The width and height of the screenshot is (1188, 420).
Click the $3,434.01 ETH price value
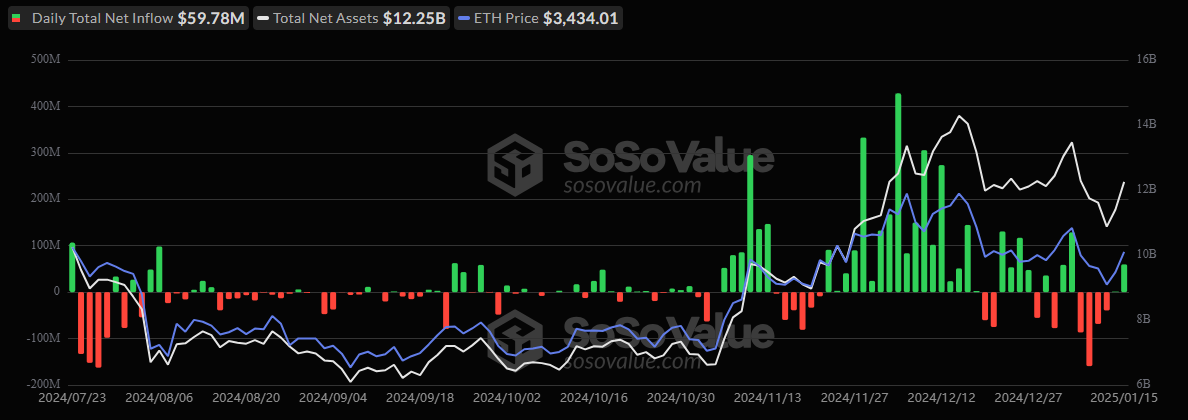click(x=580, y=19)
